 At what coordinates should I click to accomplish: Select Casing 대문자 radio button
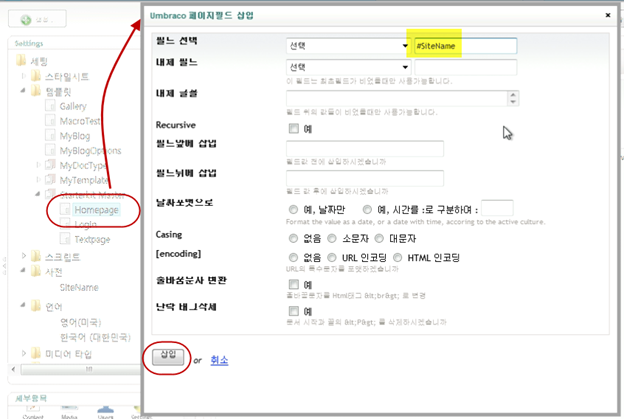(x=379, y=238)
